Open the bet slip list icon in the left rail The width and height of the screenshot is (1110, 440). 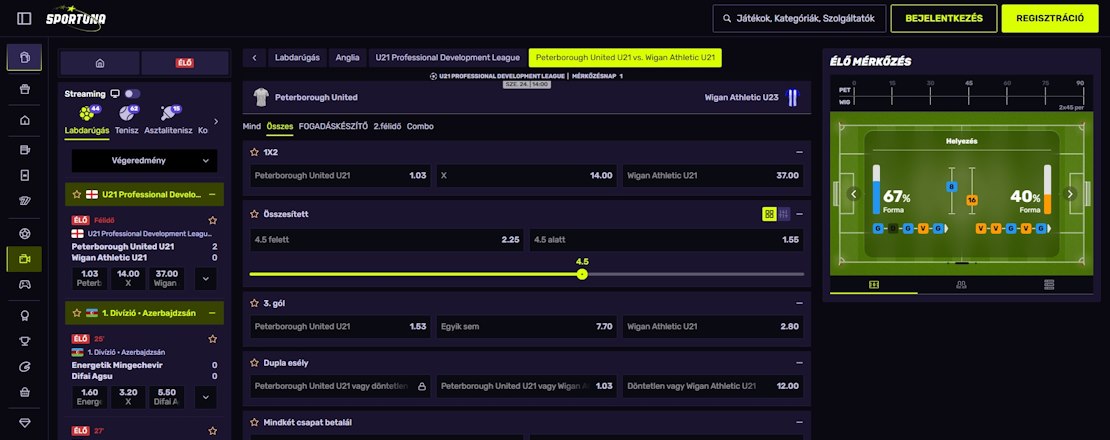click(x=25, y=149)
